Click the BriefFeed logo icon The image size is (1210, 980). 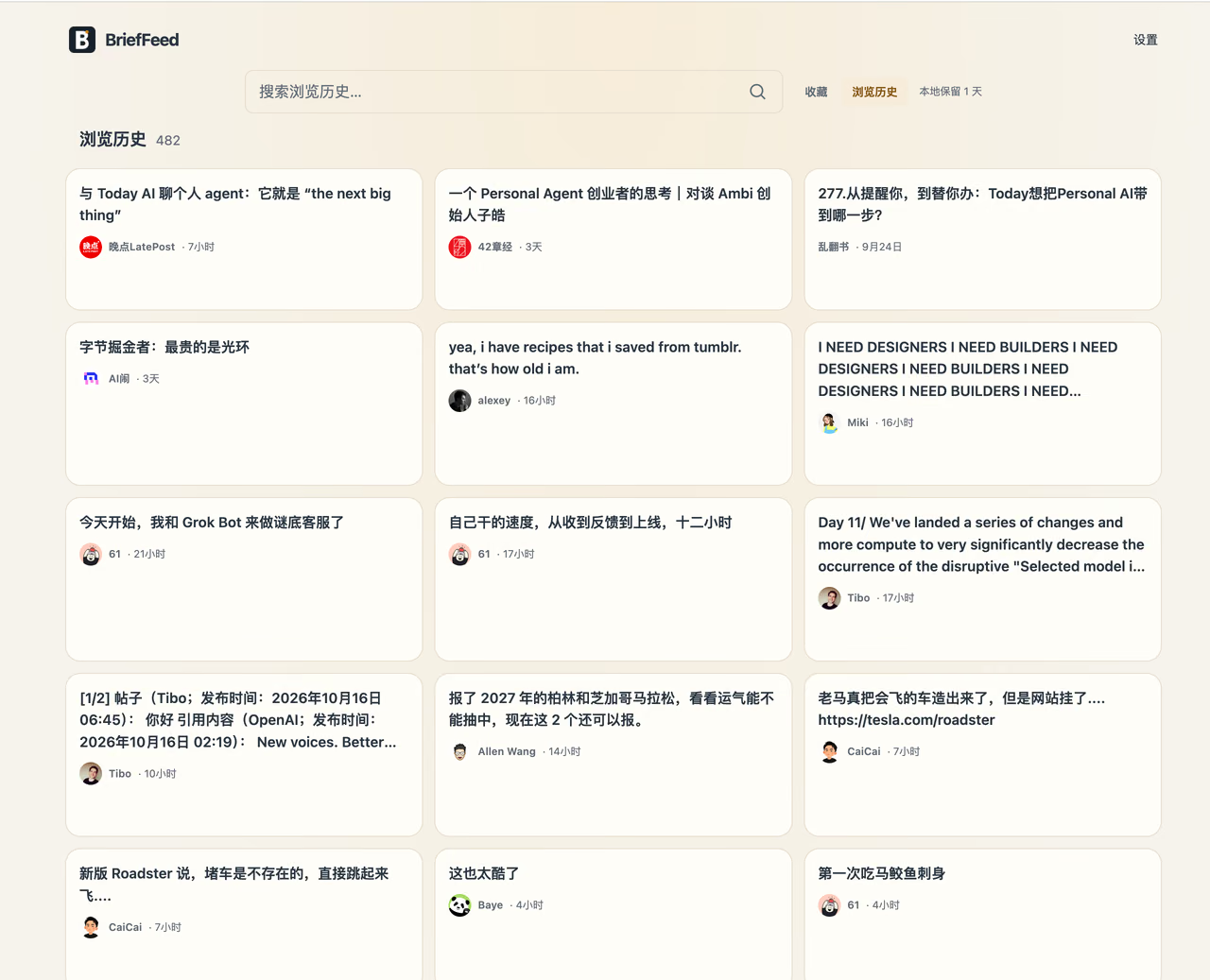click(x=82, y=40)
